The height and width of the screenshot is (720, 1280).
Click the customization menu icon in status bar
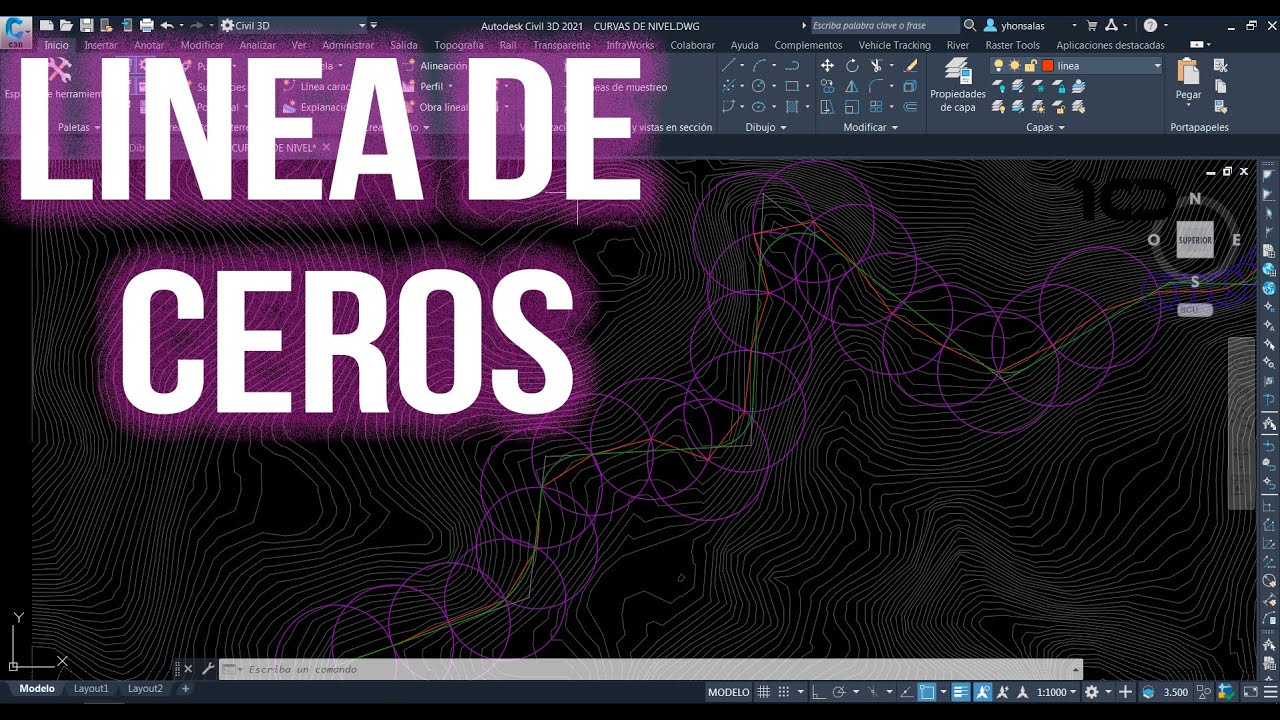pos(1270,692)
